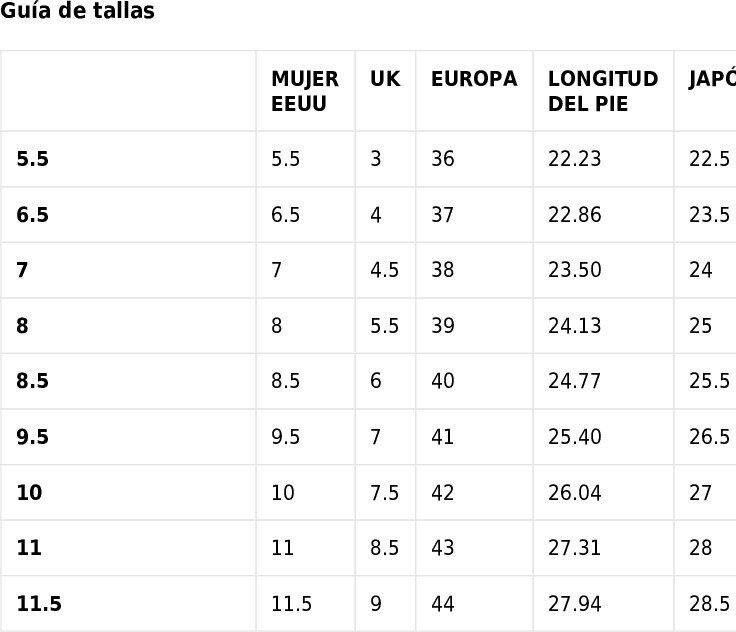The width and height of the screenshot is (736, 632).
Task: Click the 'Guía de tallas' heading
Action: pyautogui.click(x=77, y=10)
